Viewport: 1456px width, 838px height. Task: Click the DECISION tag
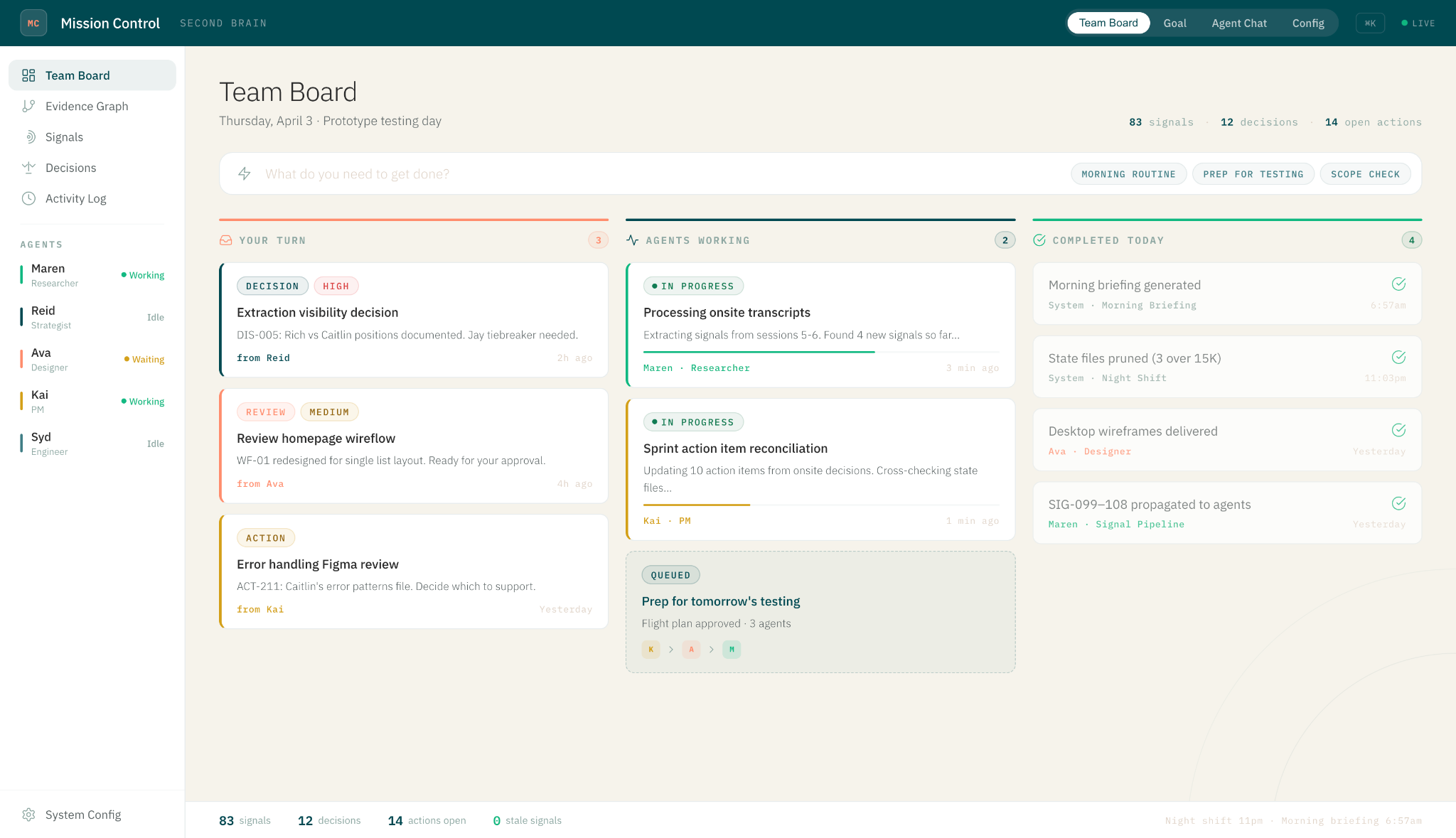point(272,286)
